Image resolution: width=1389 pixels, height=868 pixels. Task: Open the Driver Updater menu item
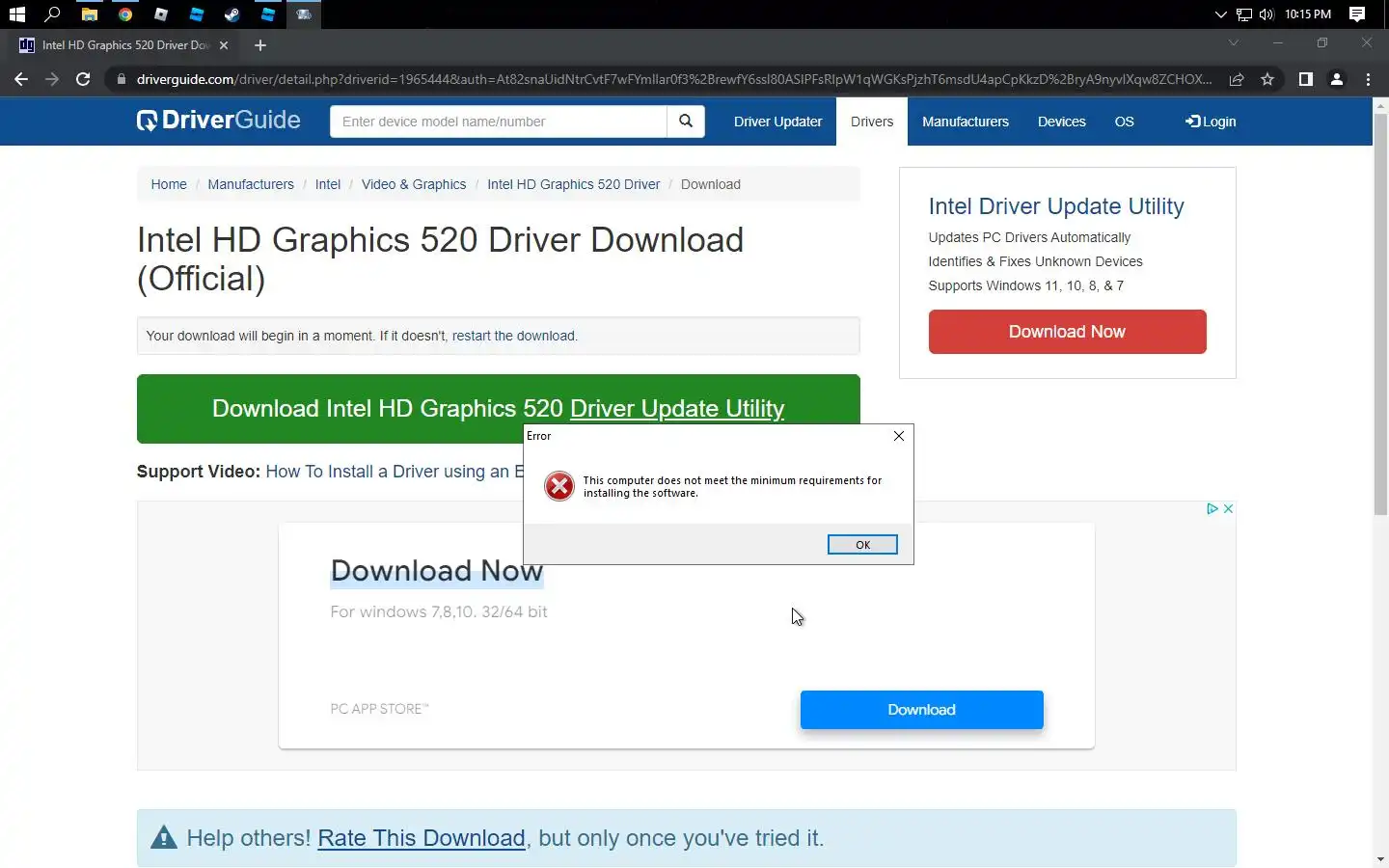[777, 122]
